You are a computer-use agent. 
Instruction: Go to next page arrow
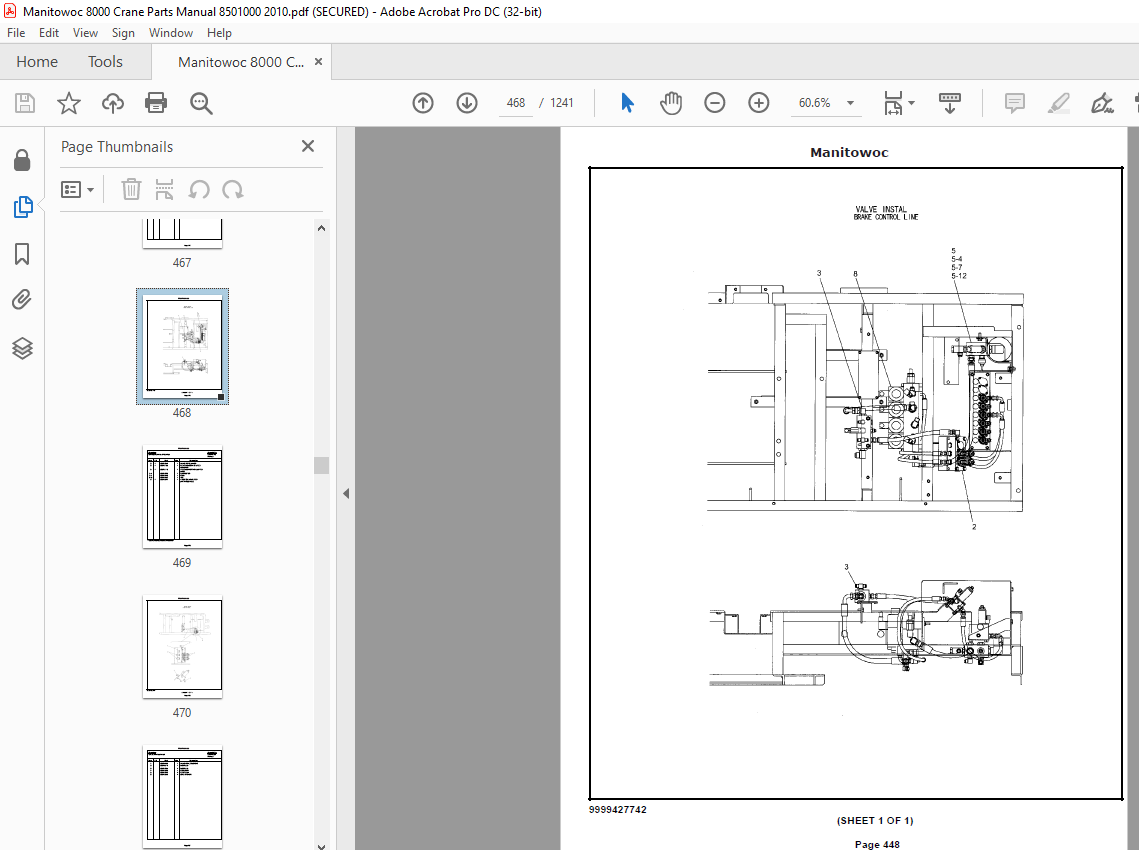tap(467, 103)
